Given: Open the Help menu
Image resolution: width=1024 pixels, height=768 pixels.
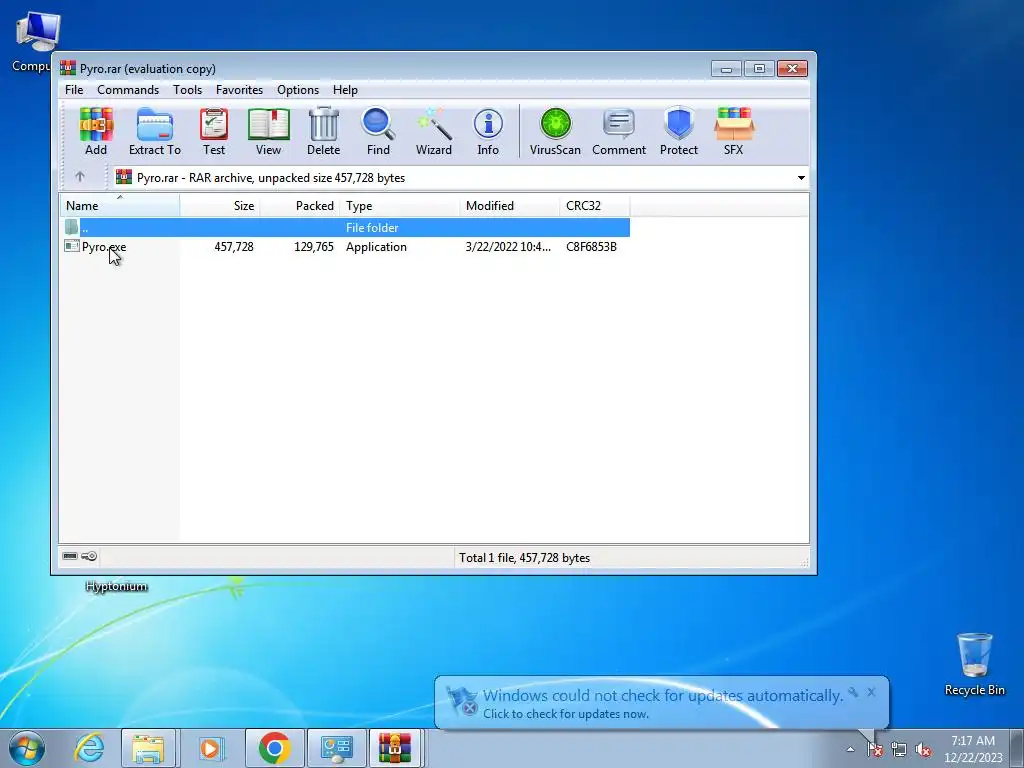Looking at the screenshot, I should [345, 89].
